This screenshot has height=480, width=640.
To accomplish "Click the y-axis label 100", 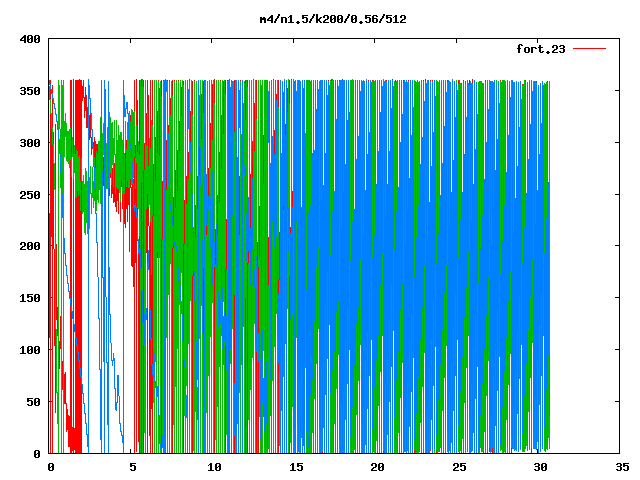I will click(x=30, y=350).
